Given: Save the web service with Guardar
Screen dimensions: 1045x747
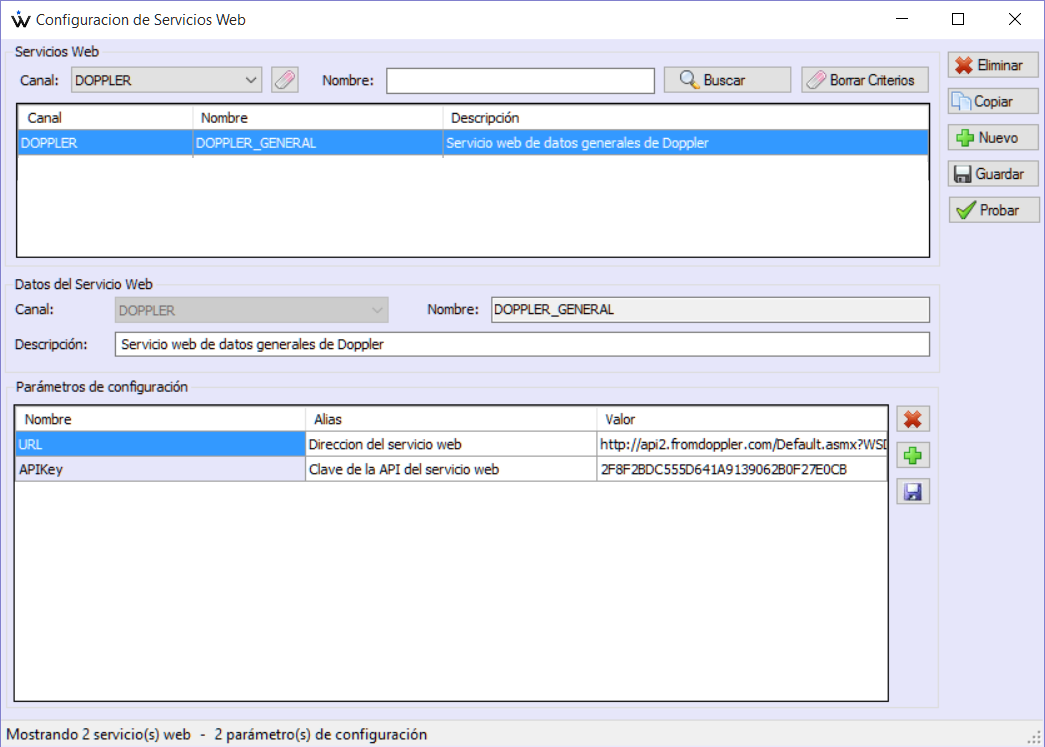Looking at the screenshot, I should point(993,174).
